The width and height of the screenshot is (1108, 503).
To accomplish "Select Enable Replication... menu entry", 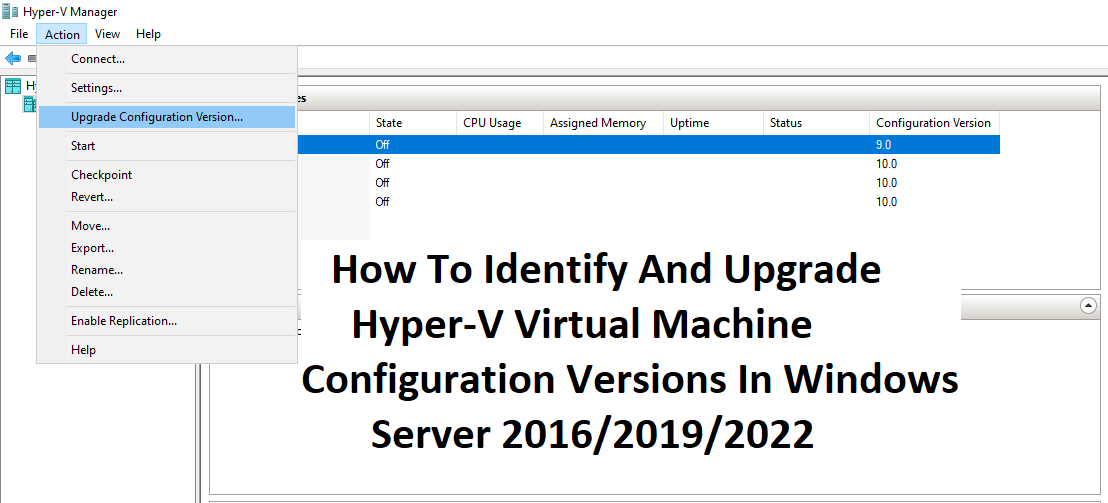I will tap(167, 321).
